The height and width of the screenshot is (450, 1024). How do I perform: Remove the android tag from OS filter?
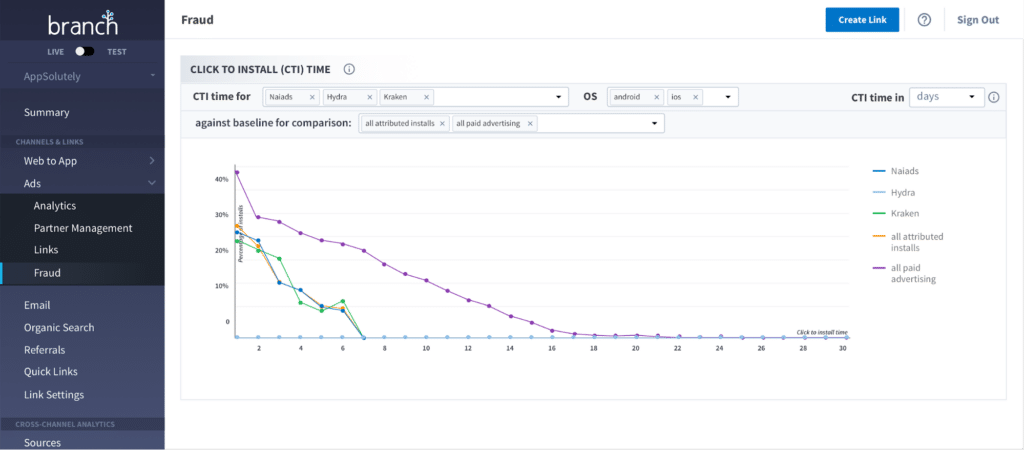tap(657, 97)
